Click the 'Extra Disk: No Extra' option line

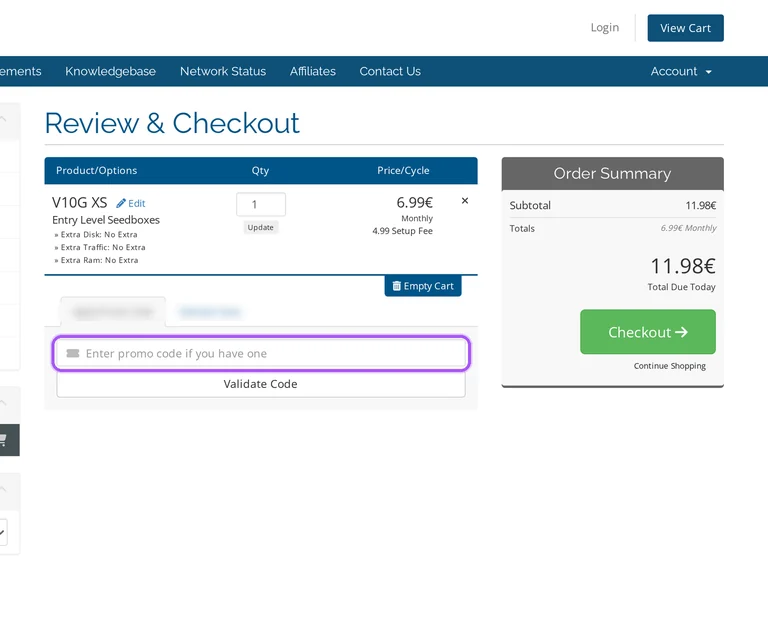coord(96,235)
